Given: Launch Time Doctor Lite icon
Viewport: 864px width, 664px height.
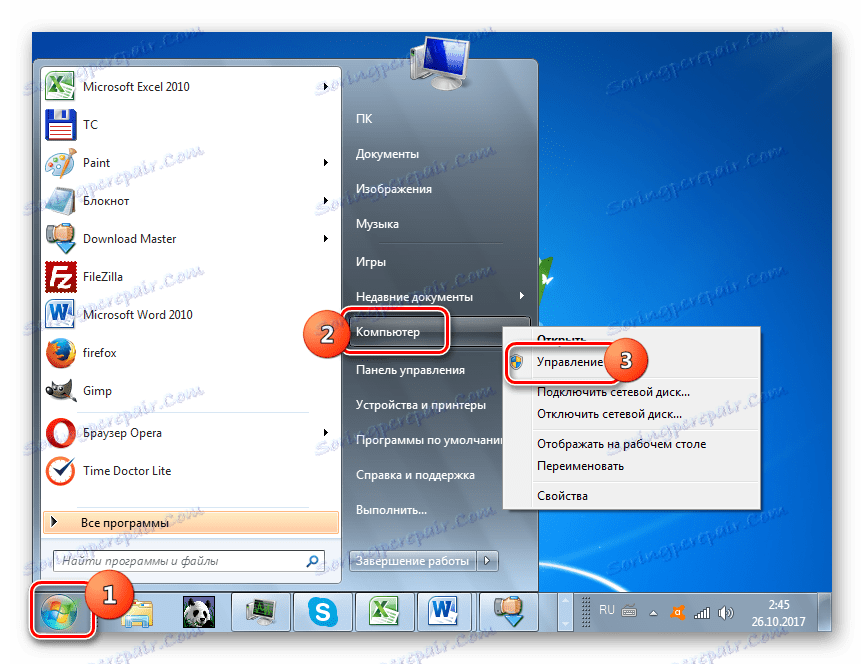Looking at the screenshot, I should pyautogui.click(x=60, y=471).
